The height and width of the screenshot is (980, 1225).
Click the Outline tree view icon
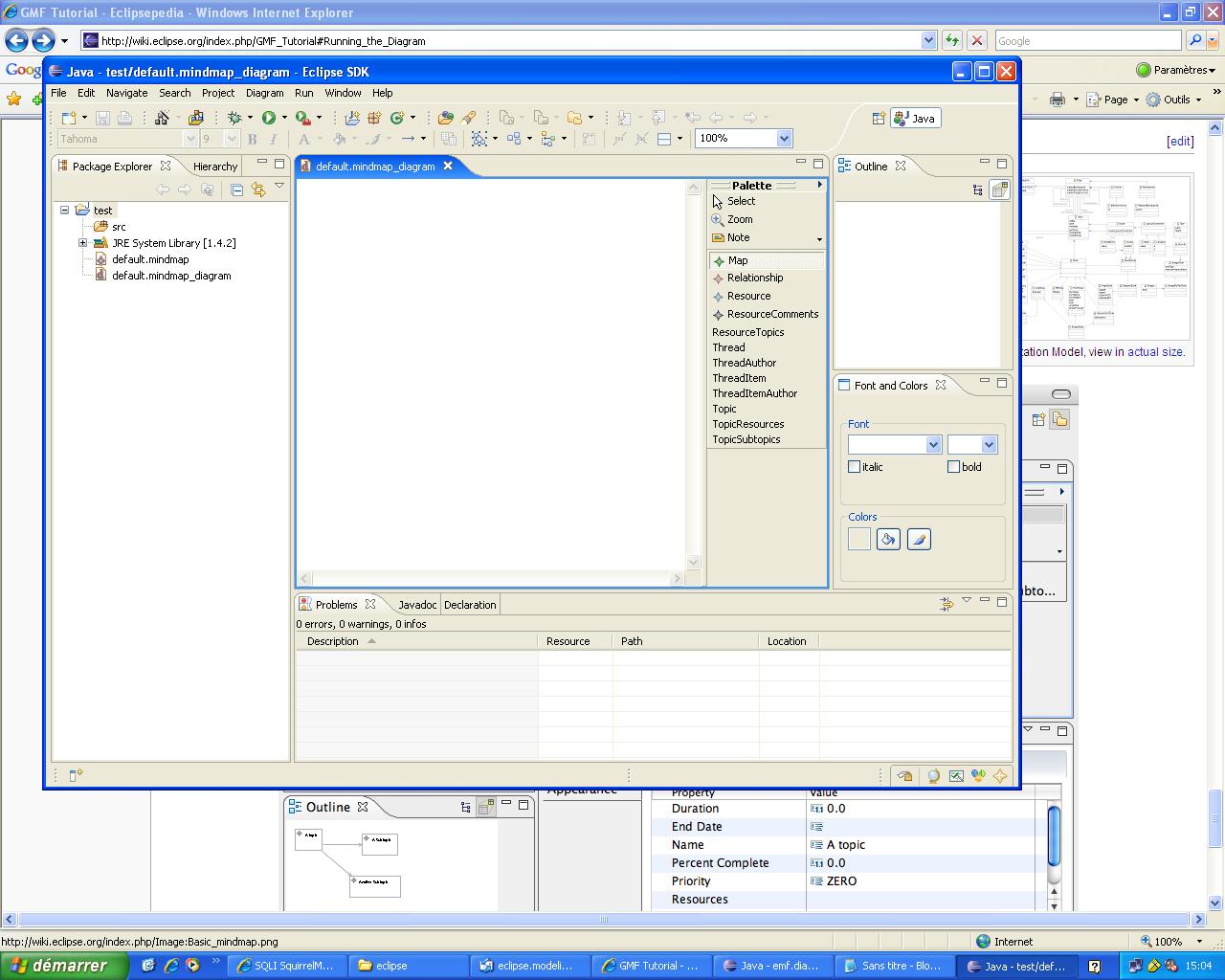point(977,189)
